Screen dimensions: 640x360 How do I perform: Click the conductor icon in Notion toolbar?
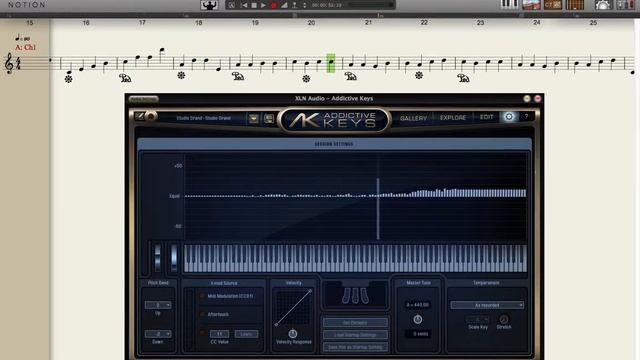point(209,5)
